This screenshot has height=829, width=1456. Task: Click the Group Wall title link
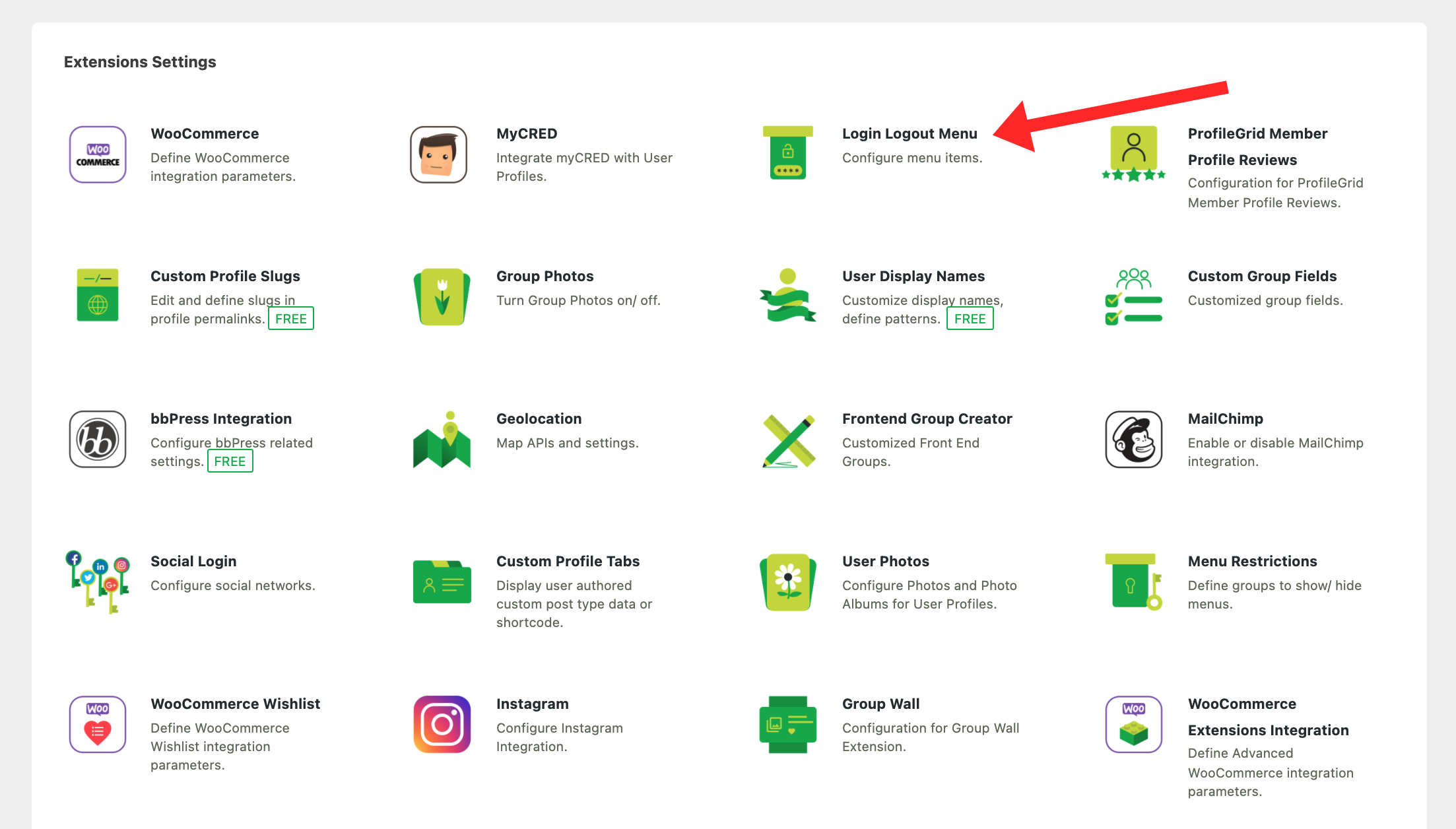click(880, 704)
